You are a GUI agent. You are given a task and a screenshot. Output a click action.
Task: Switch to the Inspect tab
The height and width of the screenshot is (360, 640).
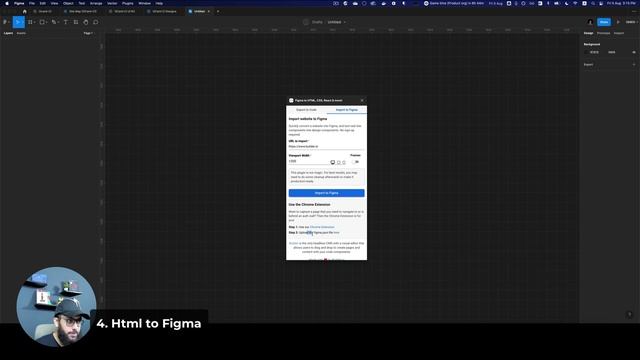[x=619, y=33]
